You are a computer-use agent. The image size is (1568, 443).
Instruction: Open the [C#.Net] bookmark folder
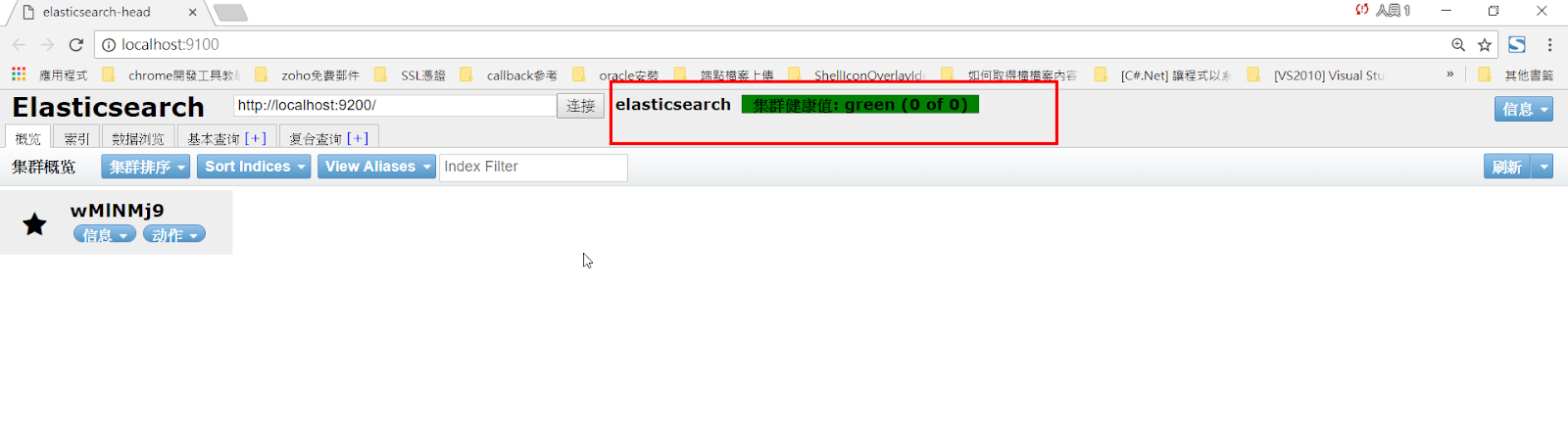[x=1163, y=75]
